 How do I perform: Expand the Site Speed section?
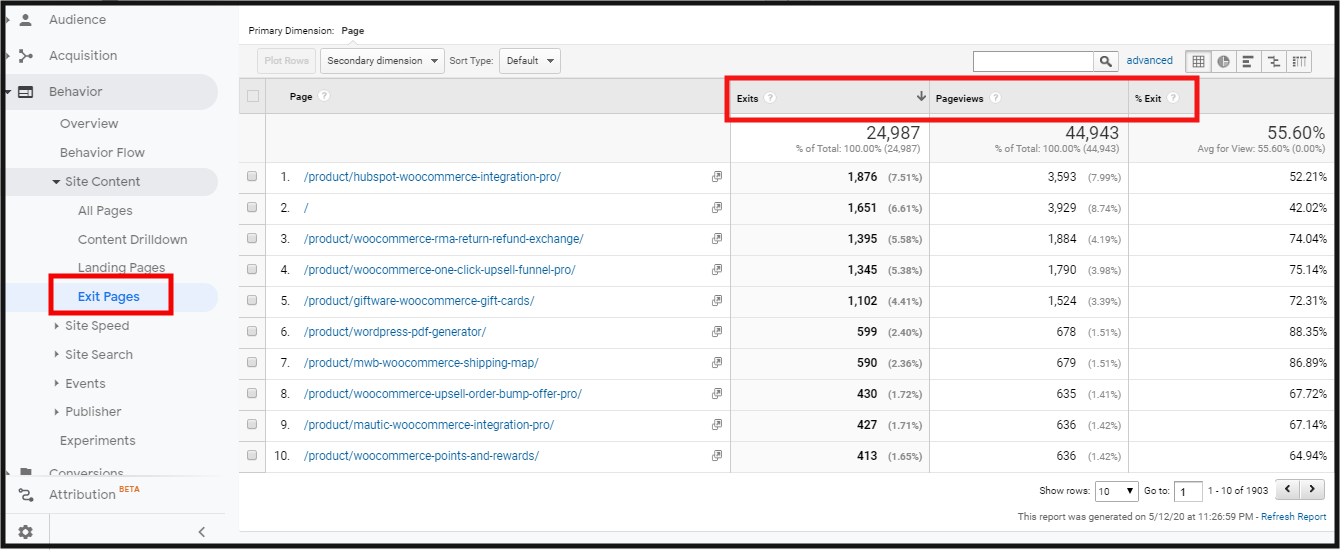tap(96, 326)
